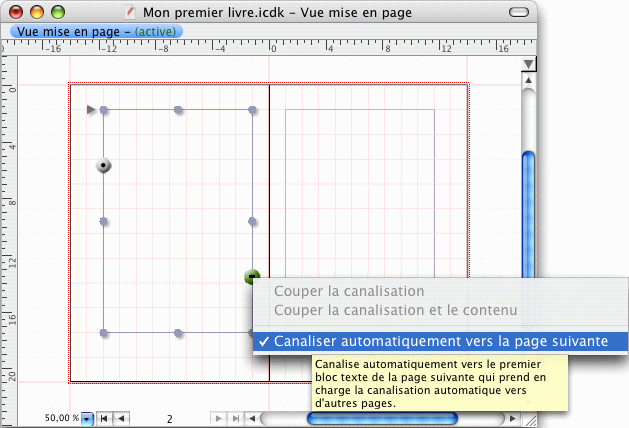Click the top-middle handle of text block

click(x=178, y=110)
